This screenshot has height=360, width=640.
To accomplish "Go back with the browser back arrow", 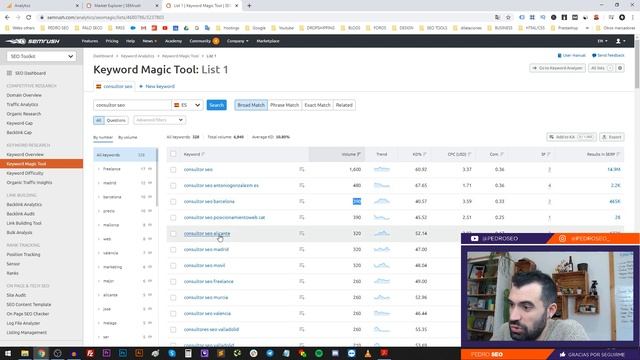I will click(7, 18).
